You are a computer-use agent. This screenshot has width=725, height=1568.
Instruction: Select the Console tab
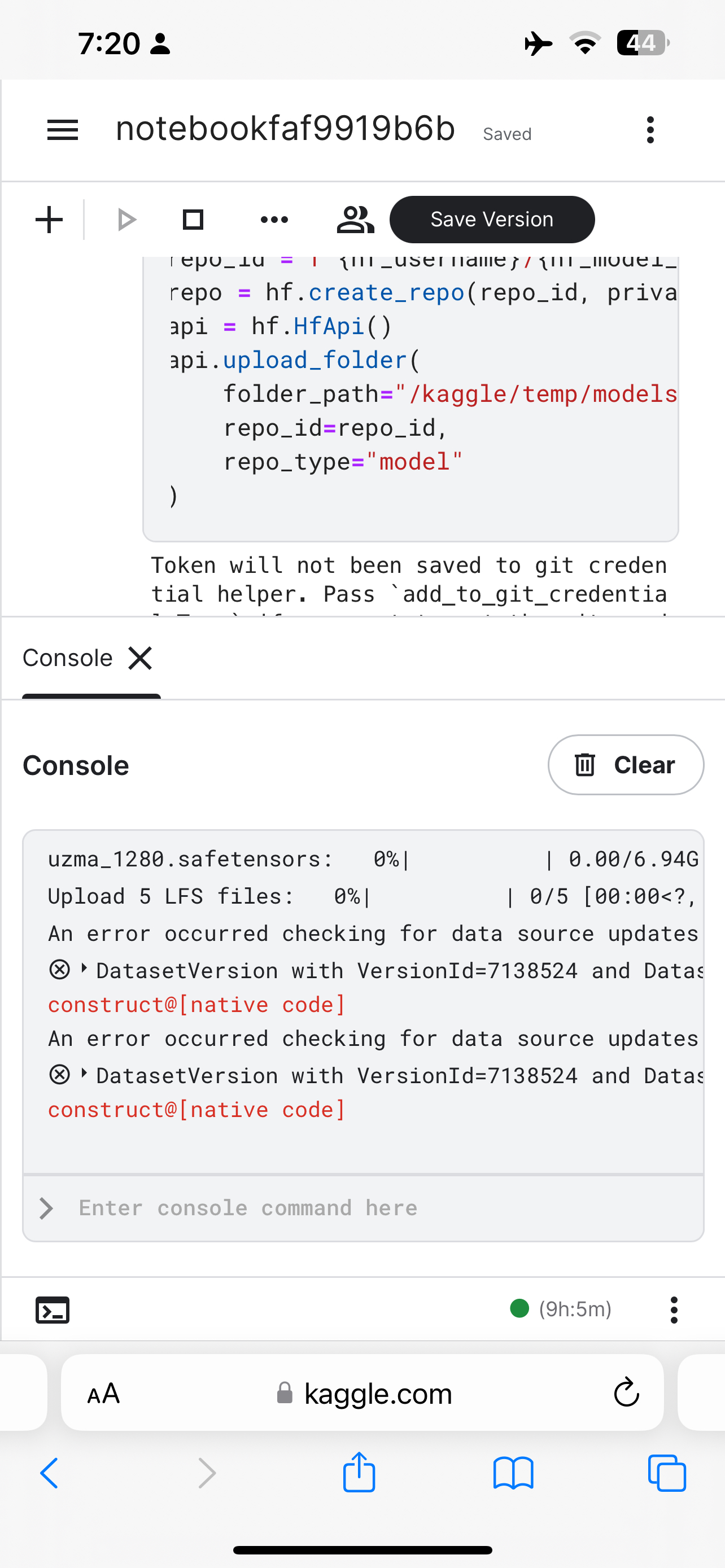point(68,658)
